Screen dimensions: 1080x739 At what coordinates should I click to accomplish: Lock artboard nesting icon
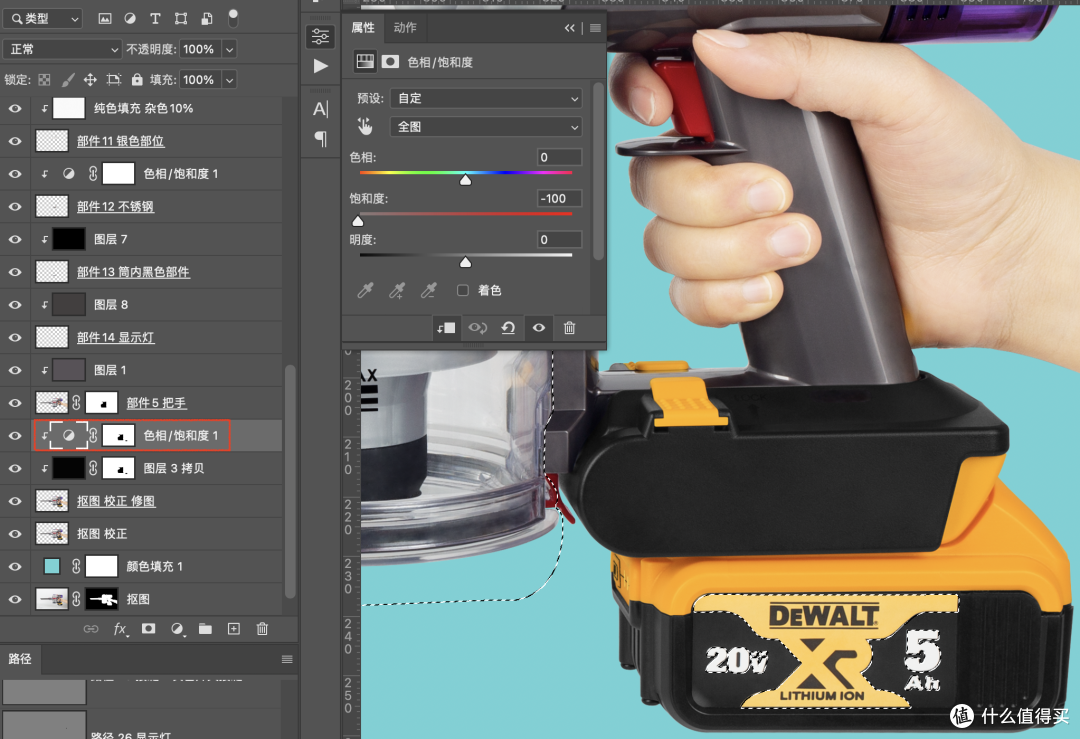tap(114, 80)
